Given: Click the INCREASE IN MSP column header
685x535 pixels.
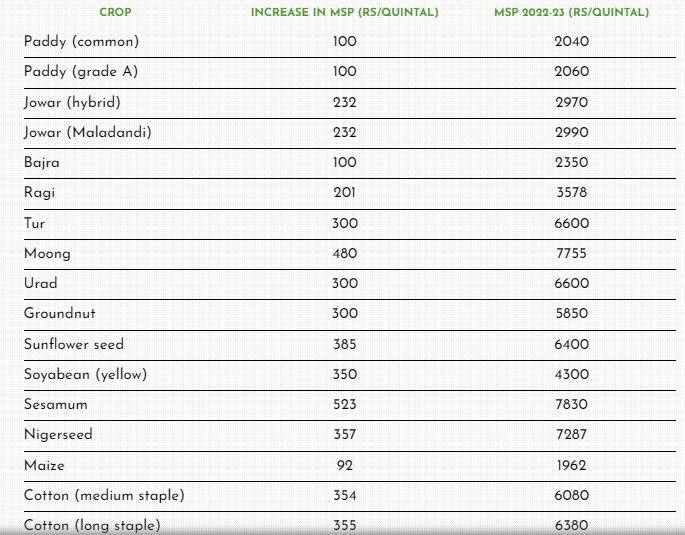Looking at the screenshot, I should click(x=344, y=13).
